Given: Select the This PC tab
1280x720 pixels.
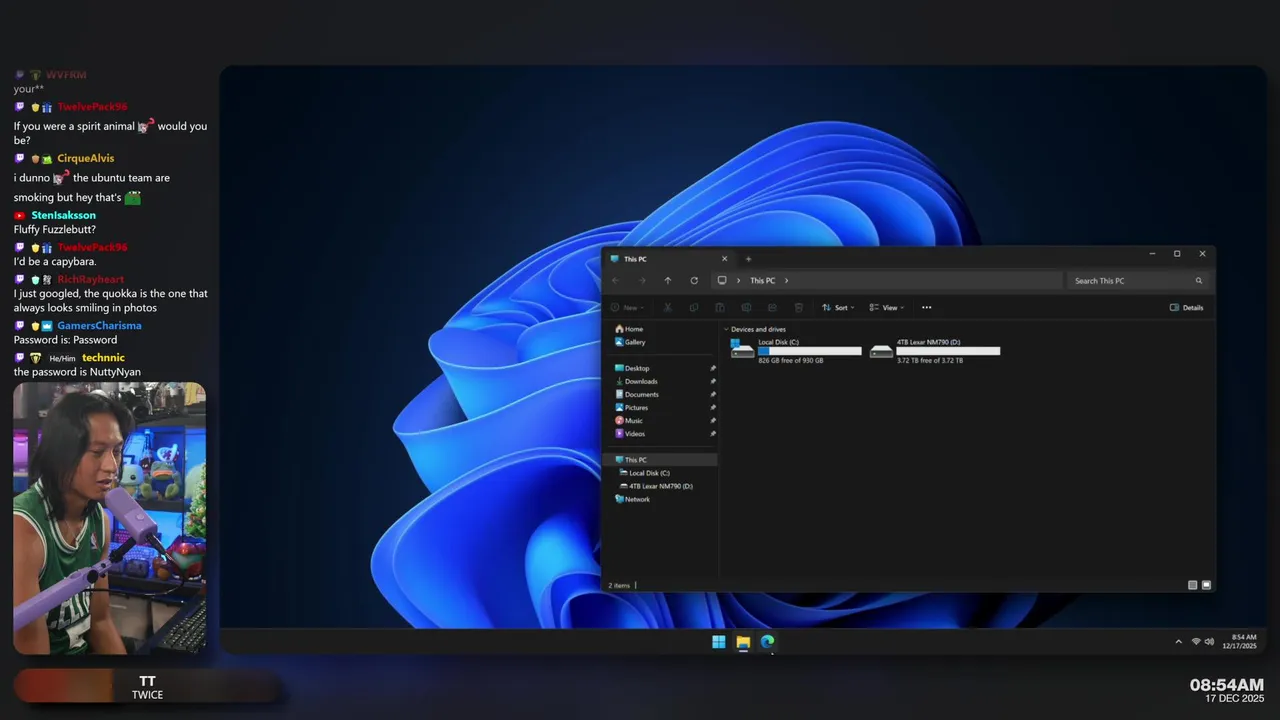Looking at the screenshot, I should tap(669, 259).
